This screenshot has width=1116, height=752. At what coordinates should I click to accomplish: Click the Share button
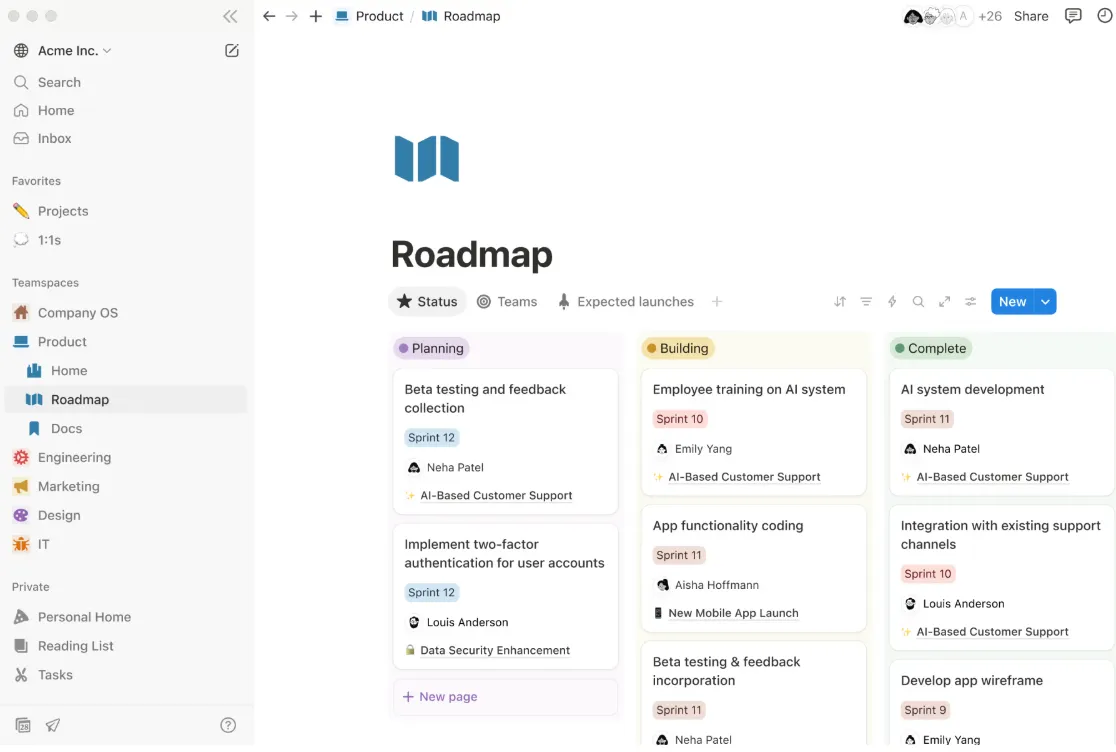click(x=1031, y=16)
